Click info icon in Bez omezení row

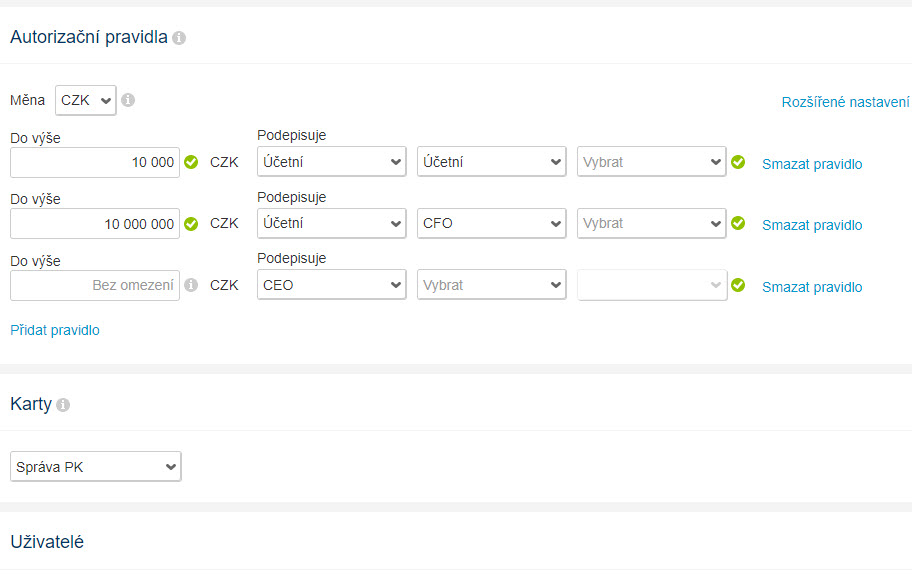tap(191, 285)
